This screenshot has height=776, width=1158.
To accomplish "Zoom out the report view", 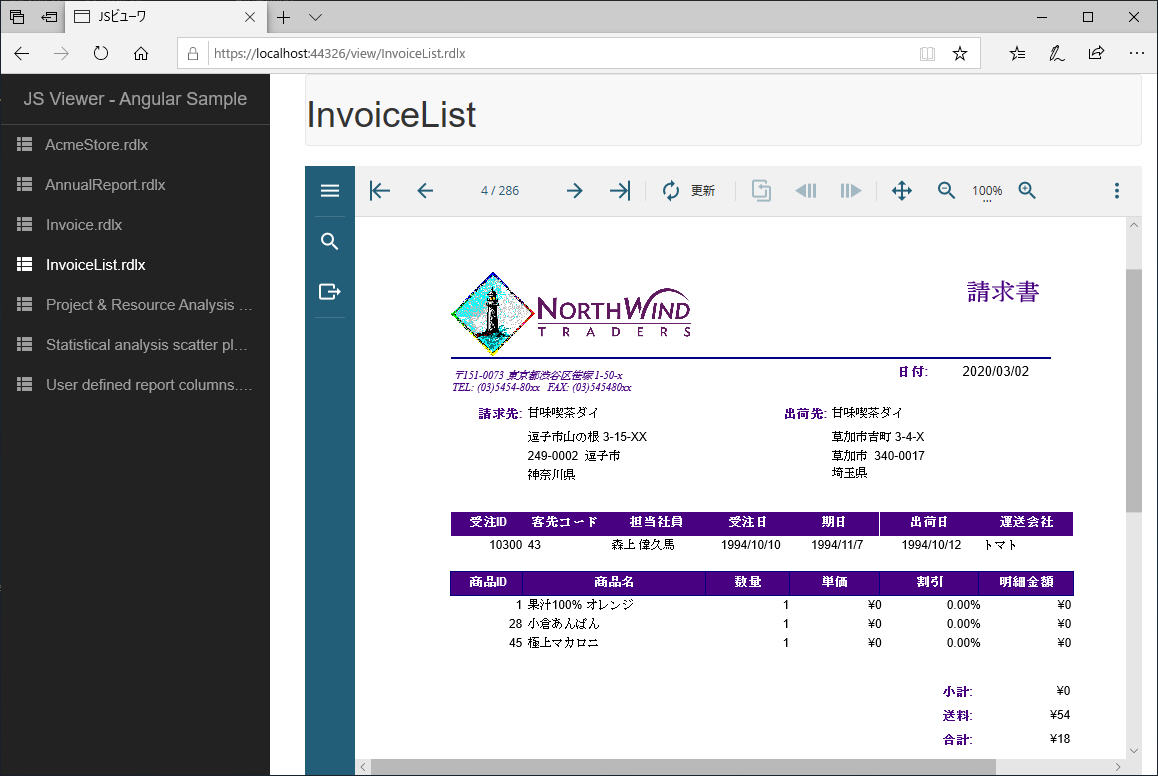I will click(946, 191).
